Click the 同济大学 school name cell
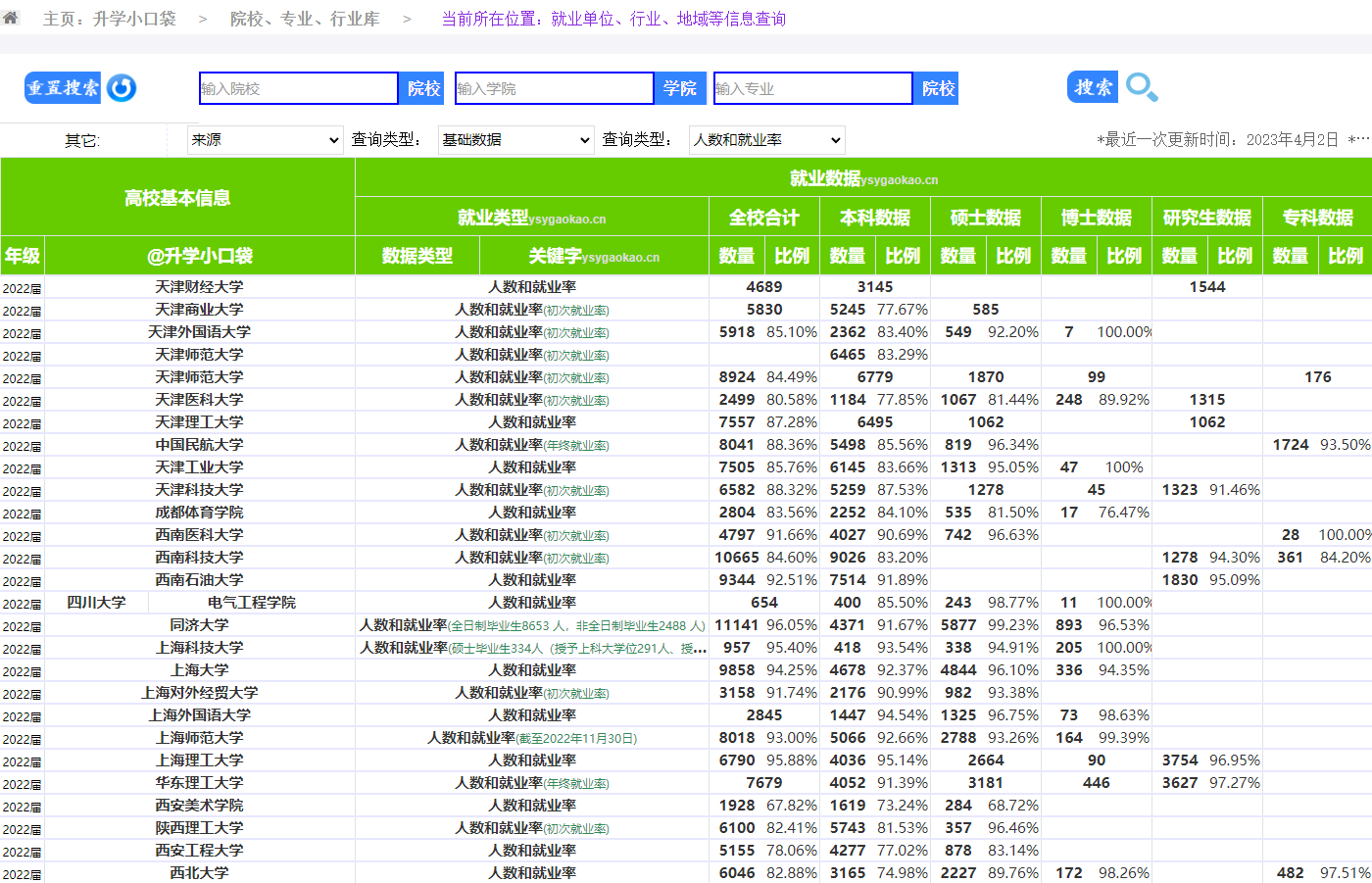 199,625
